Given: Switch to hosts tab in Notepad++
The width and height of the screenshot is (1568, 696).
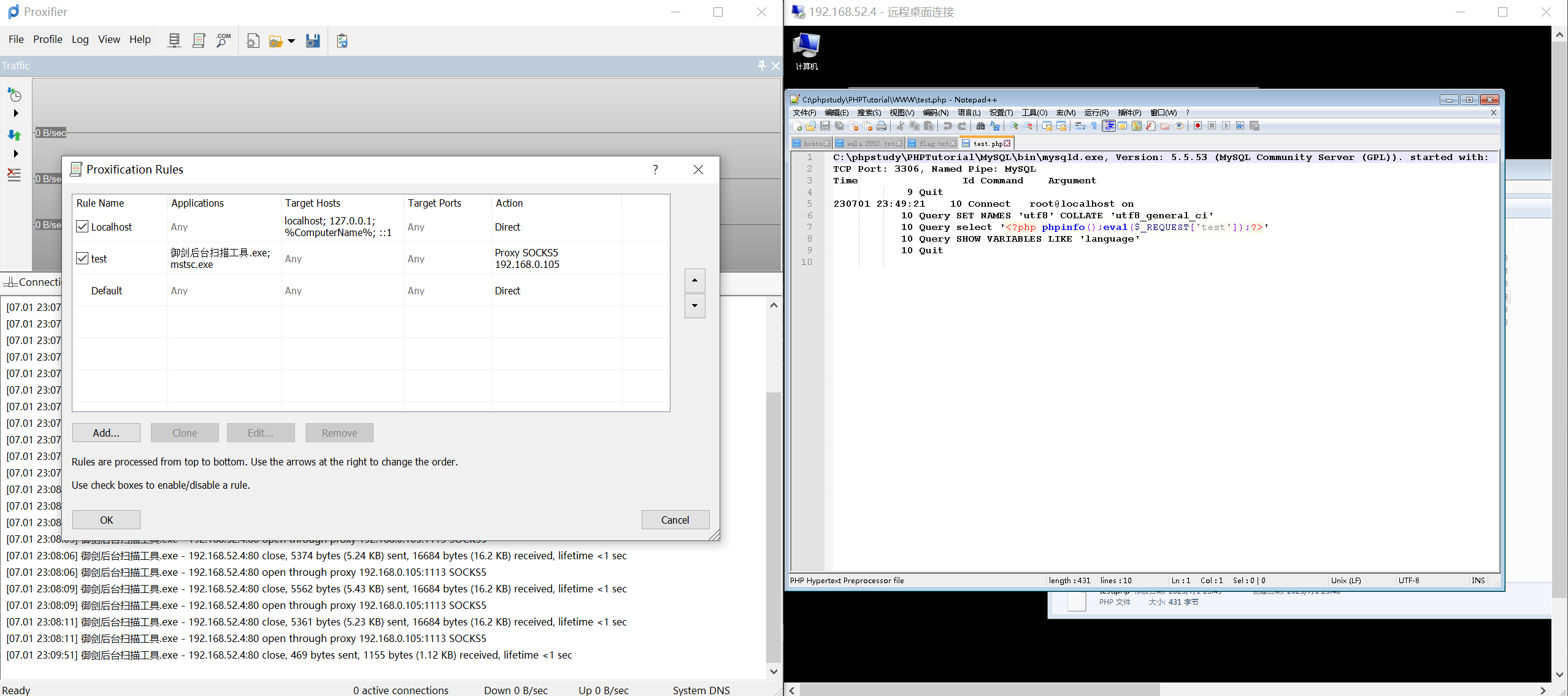Looking at the screenshot, I should [x=811, y=143].
